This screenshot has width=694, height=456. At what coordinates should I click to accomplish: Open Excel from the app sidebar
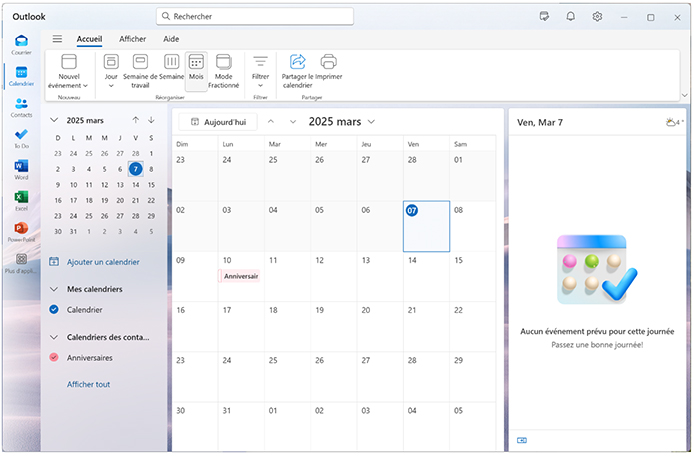tap(21, 199)
